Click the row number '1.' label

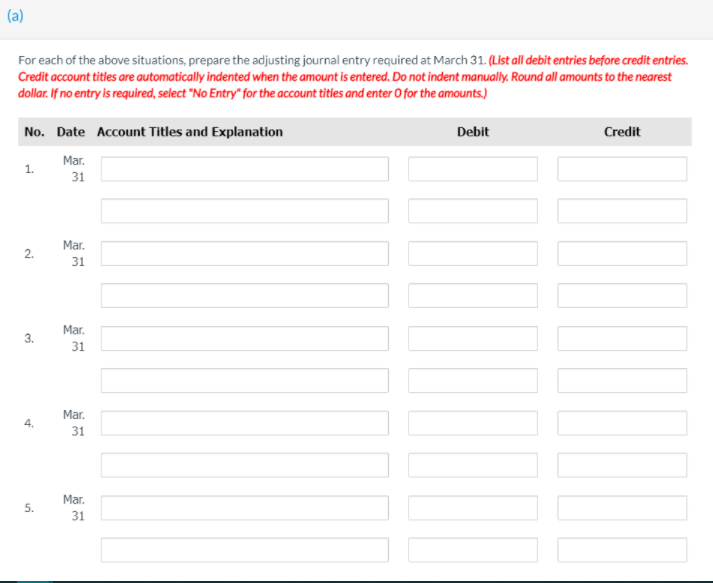coord(29,169)
